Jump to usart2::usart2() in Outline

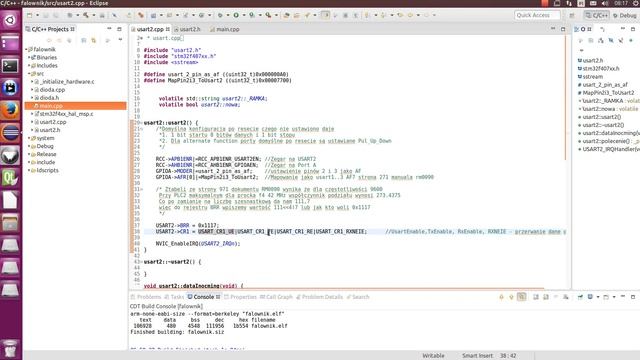[x=602, y=117]
